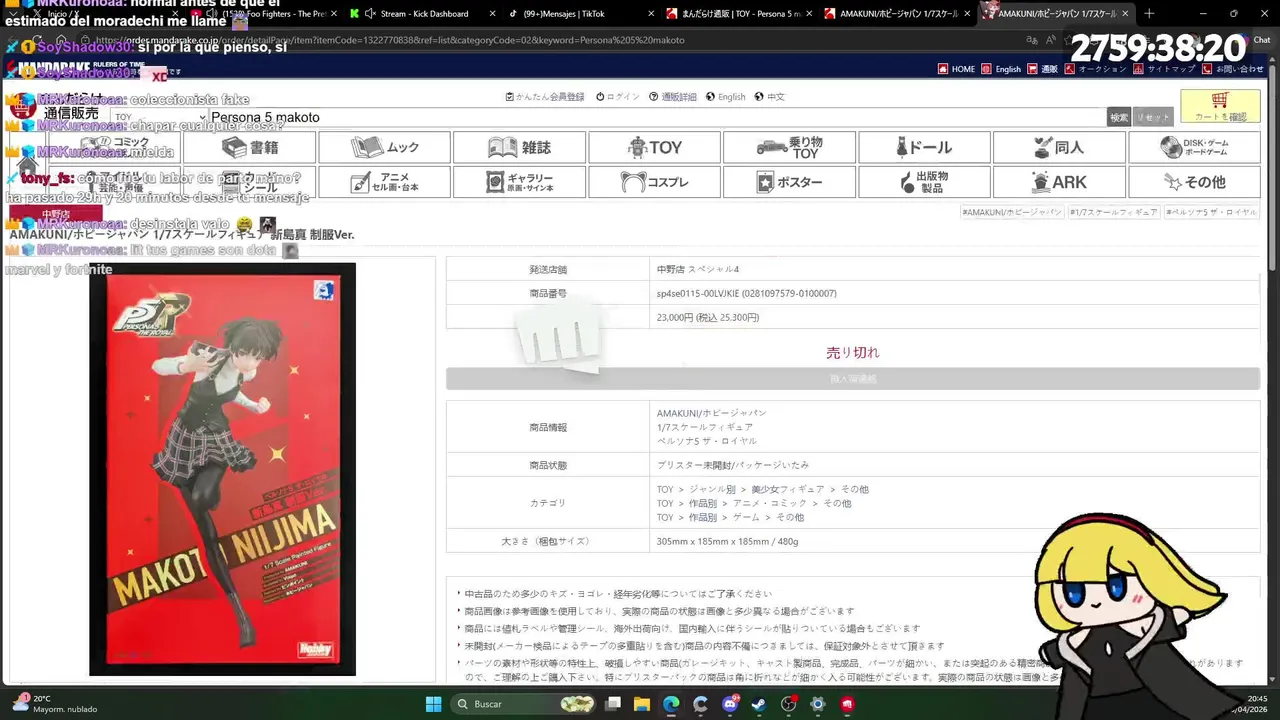This screenshot has width=1280, height=720.
Task: Select English next to the globe icon
Action: (725, 97)
